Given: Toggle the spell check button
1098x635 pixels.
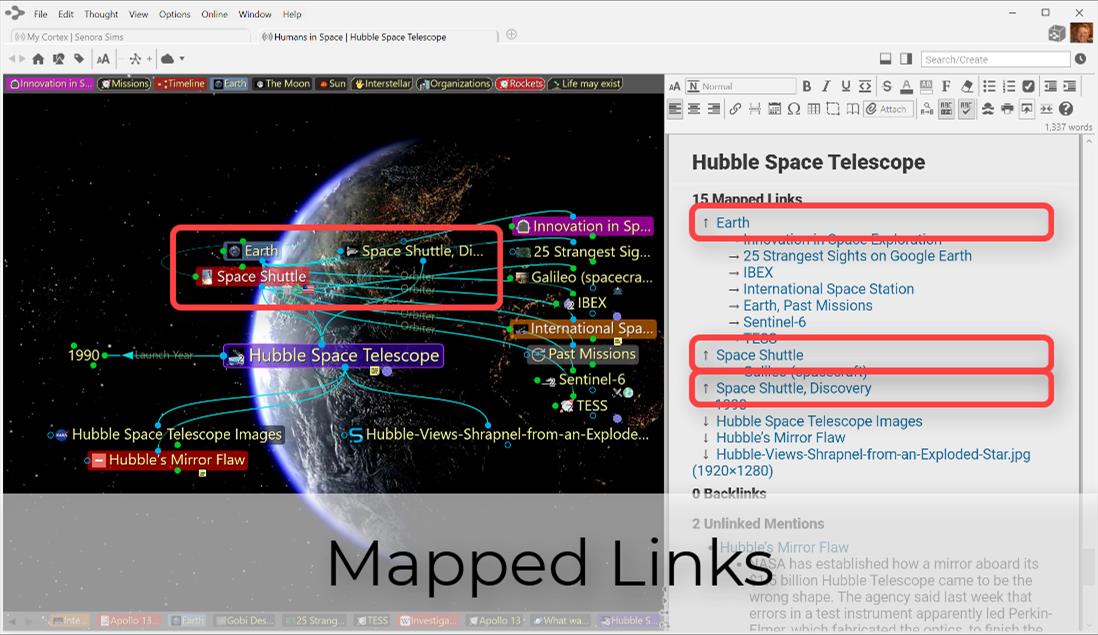Looking at the screenshot, I should pos(966,109).
